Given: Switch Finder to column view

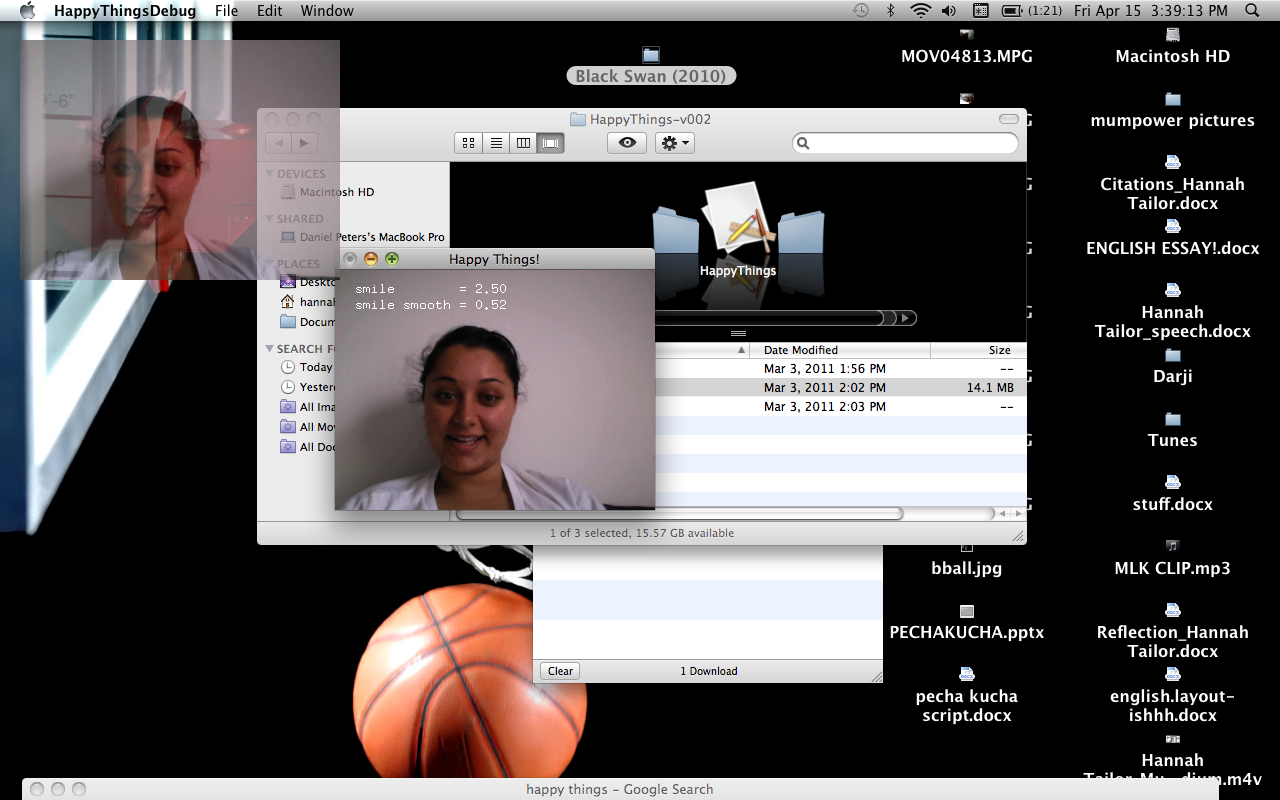Looking at the screenshot, I should [x=523, y=143].
